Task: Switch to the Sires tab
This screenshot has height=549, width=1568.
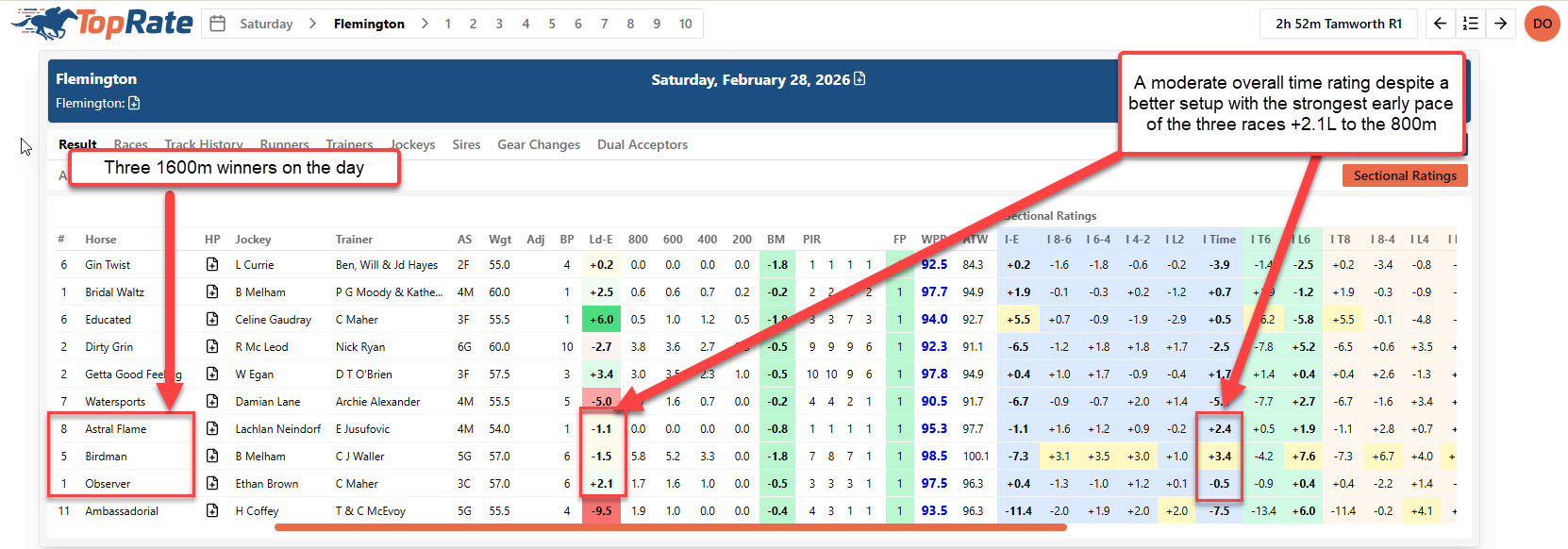Action: pyautogui.click(x=466, y=144)
